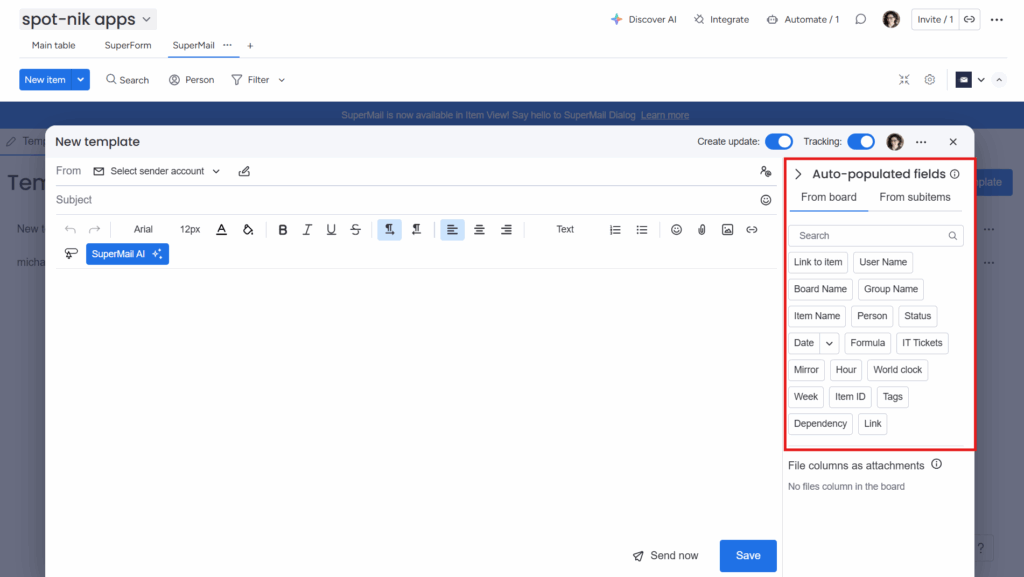Toggle italic formatting
1024x577 pixels.
307,230
